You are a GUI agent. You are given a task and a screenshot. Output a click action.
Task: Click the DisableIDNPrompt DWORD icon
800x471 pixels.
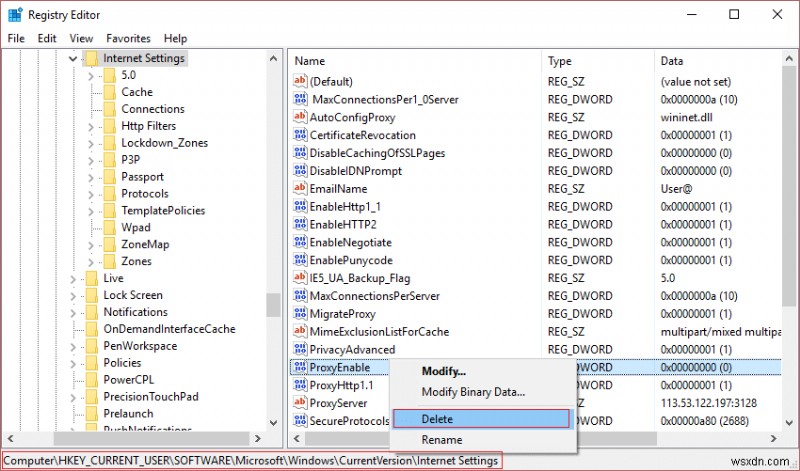point(300,170)
